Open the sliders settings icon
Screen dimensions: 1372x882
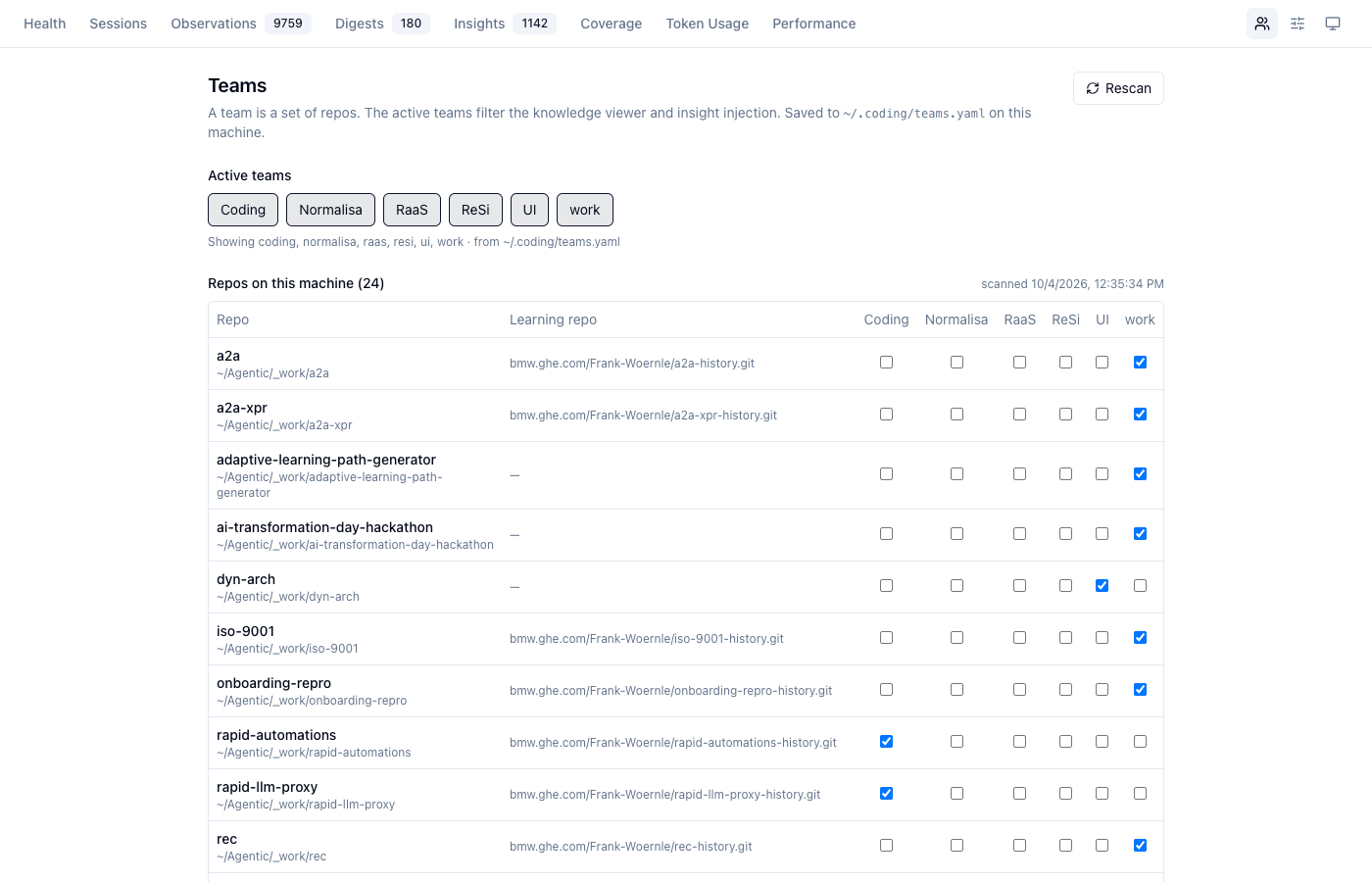tap(1298, 24)
